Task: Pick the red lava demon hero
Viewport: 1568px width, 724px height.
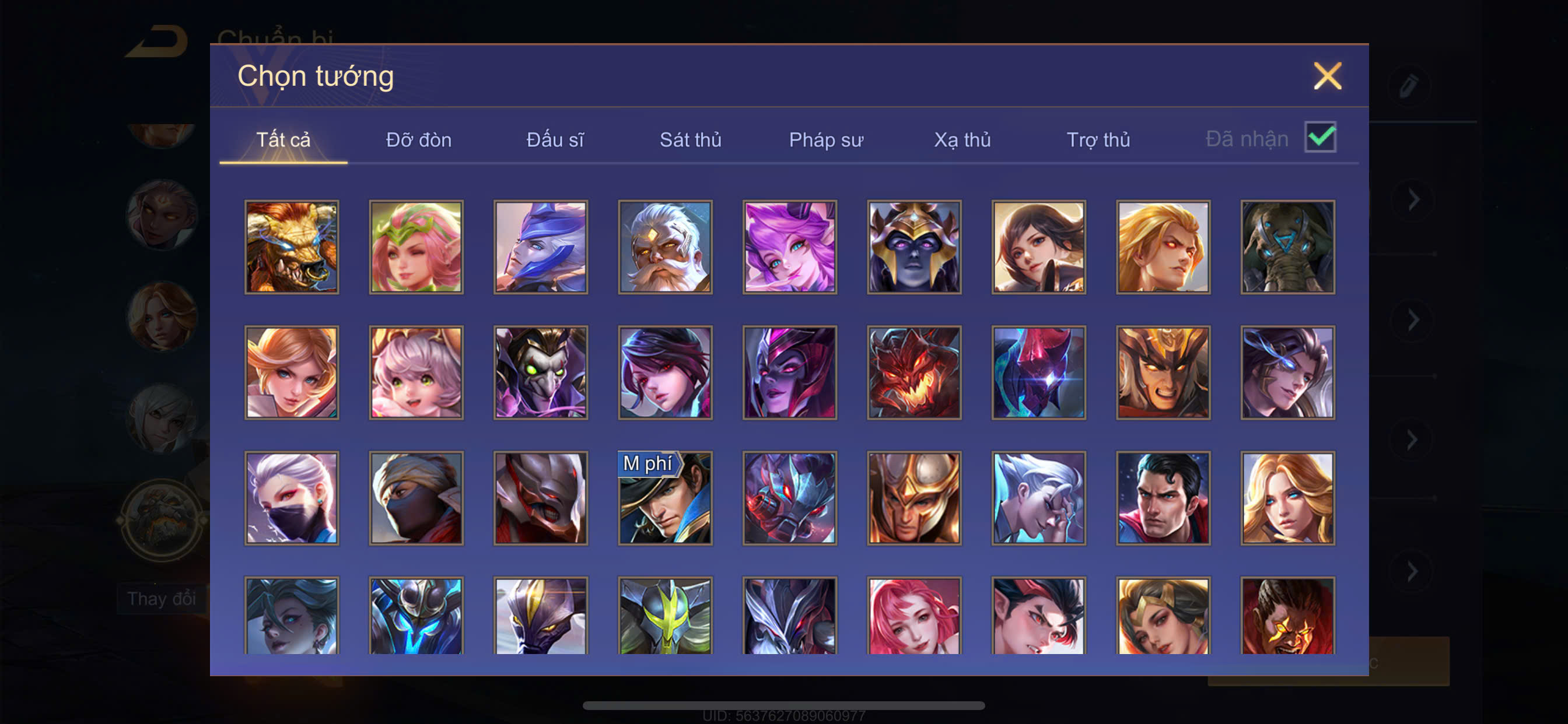Action: [x=914, y=372]
